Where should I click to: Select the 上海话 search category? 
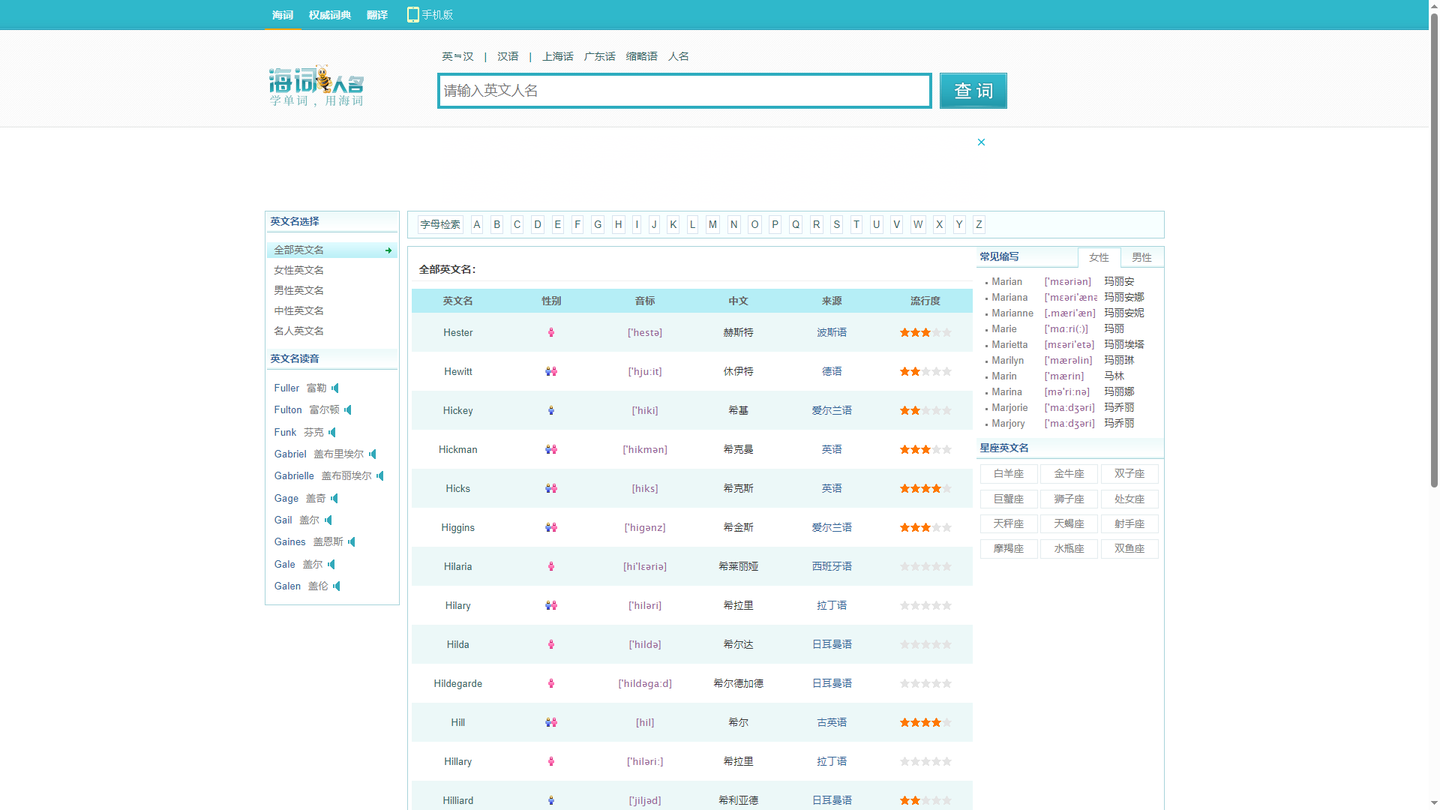pos(558,56)
